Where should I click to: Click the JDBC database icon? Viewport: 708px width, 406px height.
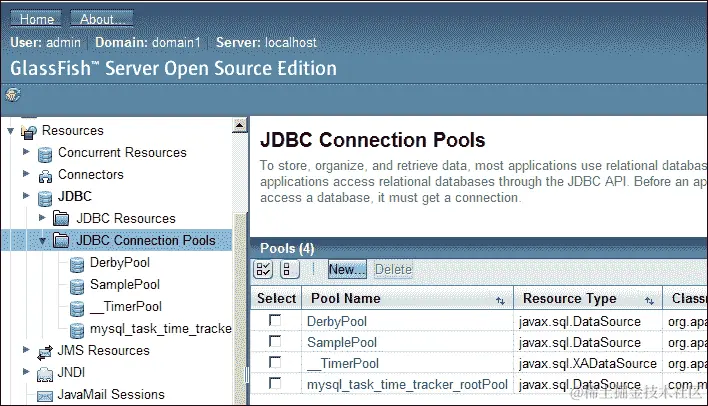point(45,198)
